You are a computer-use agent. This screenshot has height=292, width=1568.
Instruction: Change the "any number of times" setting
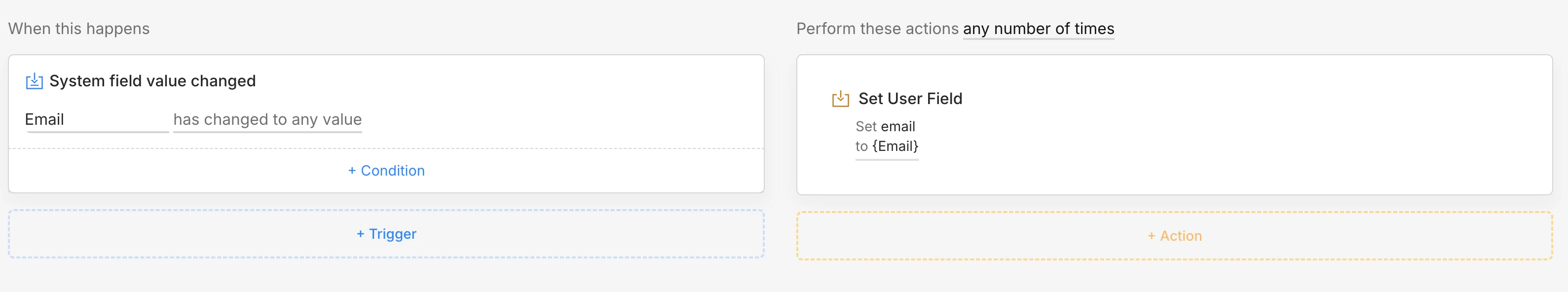point(1038,29)
